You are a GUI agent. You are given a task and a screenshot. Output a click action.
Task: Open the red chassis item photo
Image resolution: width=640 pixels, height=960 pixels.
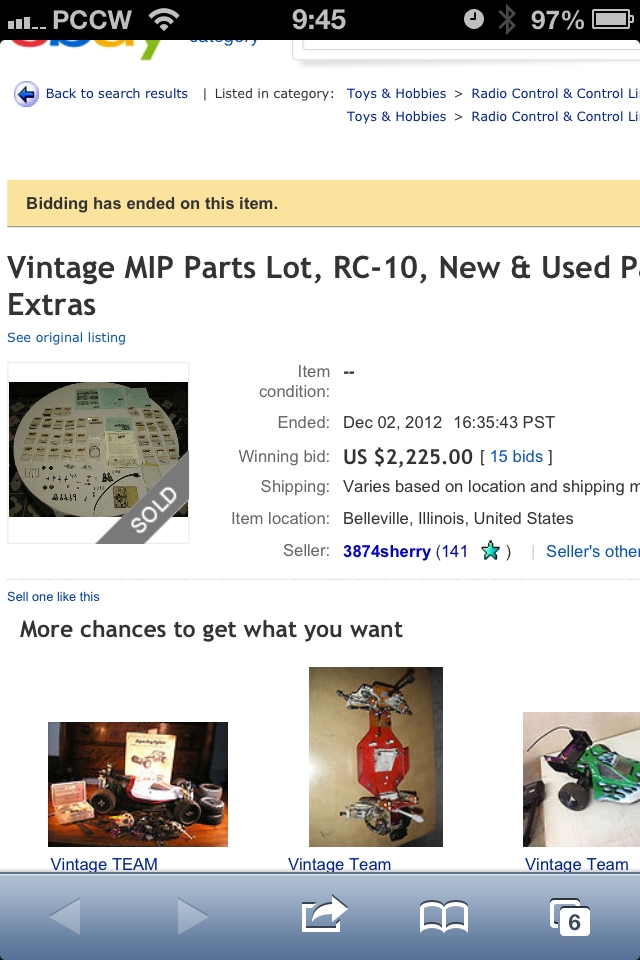coord(375,757)
